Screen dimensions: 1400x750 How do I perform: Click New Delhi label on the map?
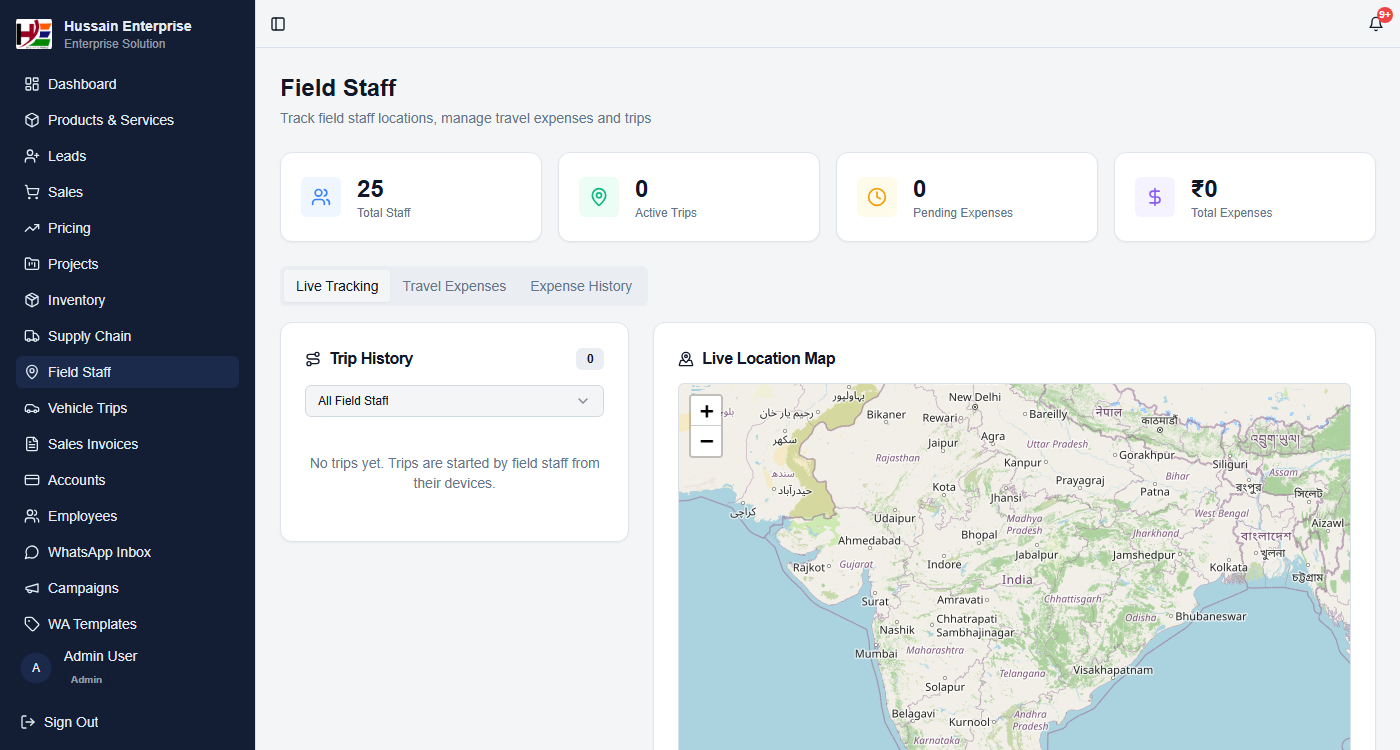pyautogui.click(x=975, y=397)
